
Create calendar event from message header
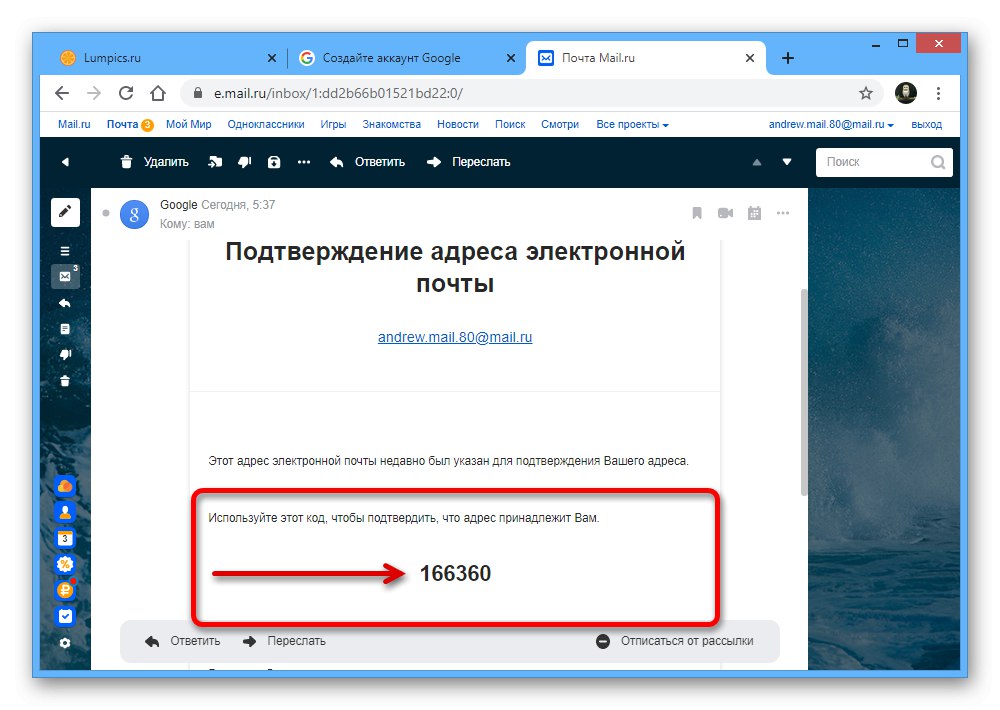[754, 213]
